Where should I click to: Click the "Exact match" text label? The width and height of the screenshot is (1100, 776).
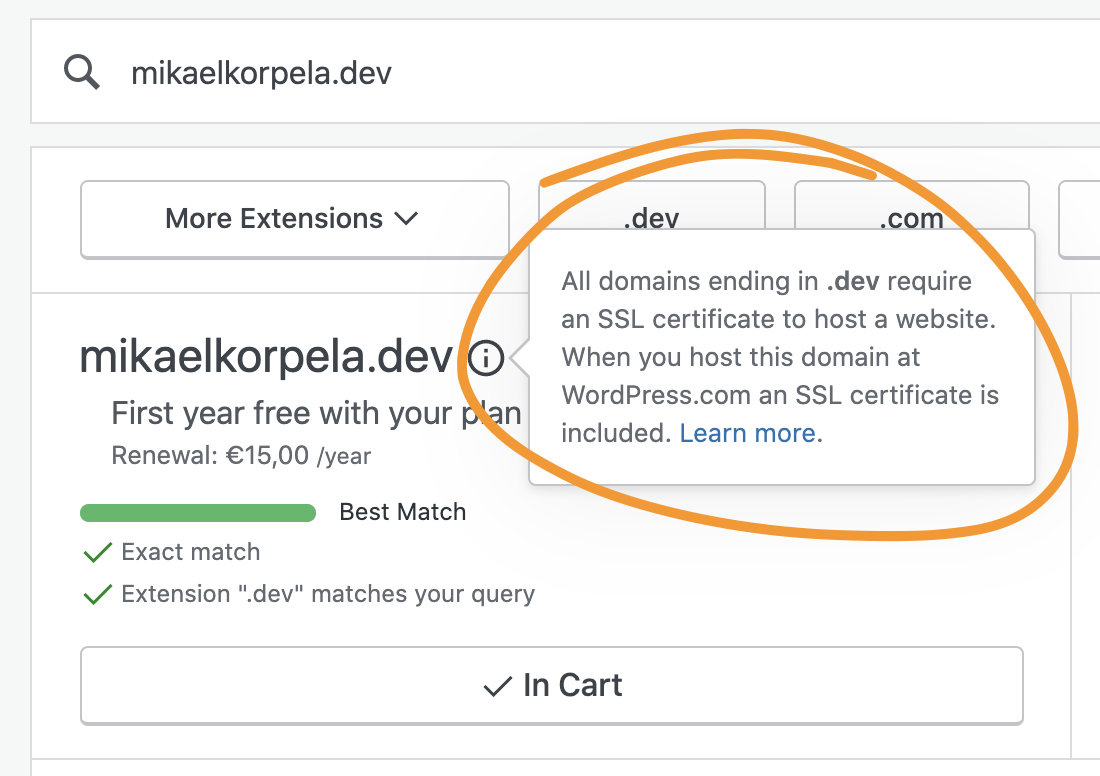(191, 552)
